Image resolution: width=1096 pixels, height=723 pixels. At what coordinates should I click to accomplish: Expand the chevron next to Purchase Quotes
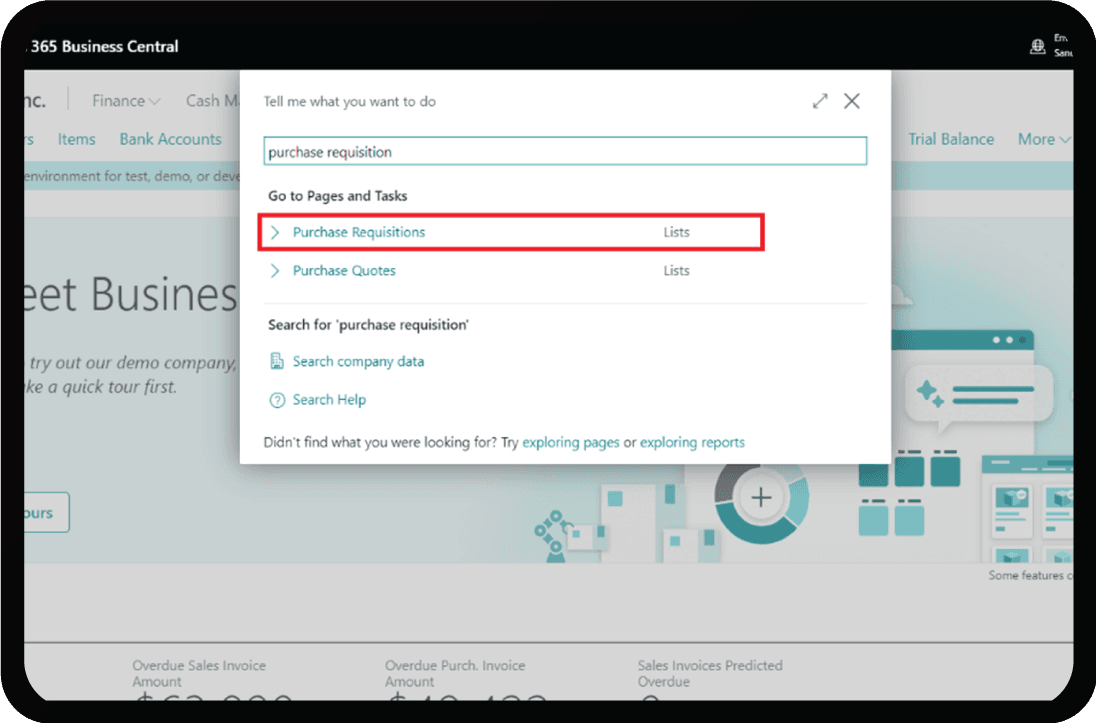coord(274,270)
